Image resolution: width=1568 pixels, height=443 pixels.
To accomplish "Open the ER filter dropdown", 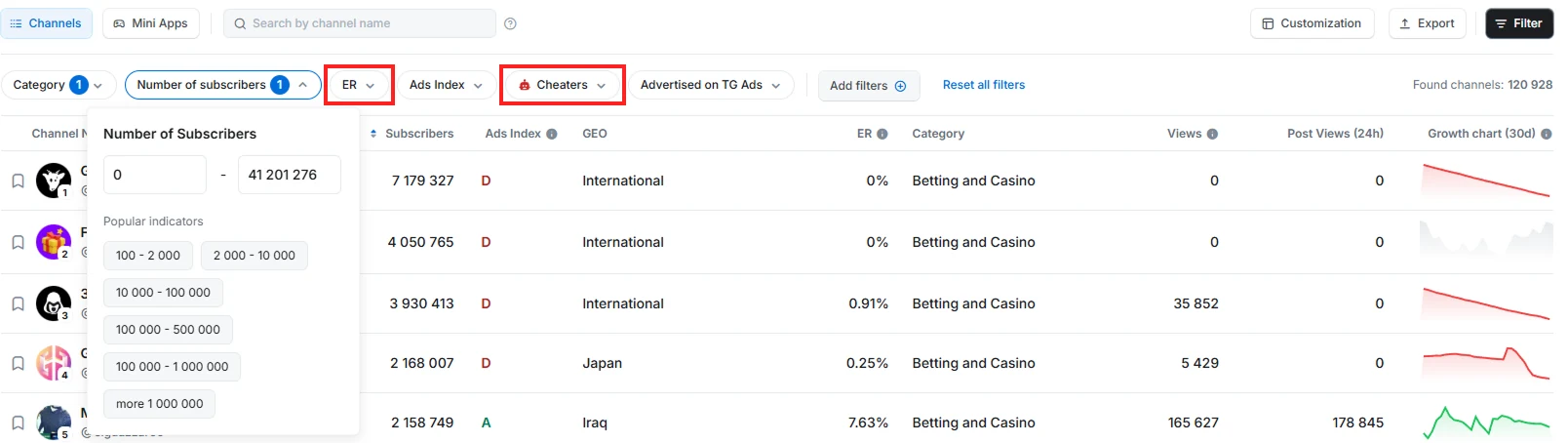I will (x=359, y=85).
